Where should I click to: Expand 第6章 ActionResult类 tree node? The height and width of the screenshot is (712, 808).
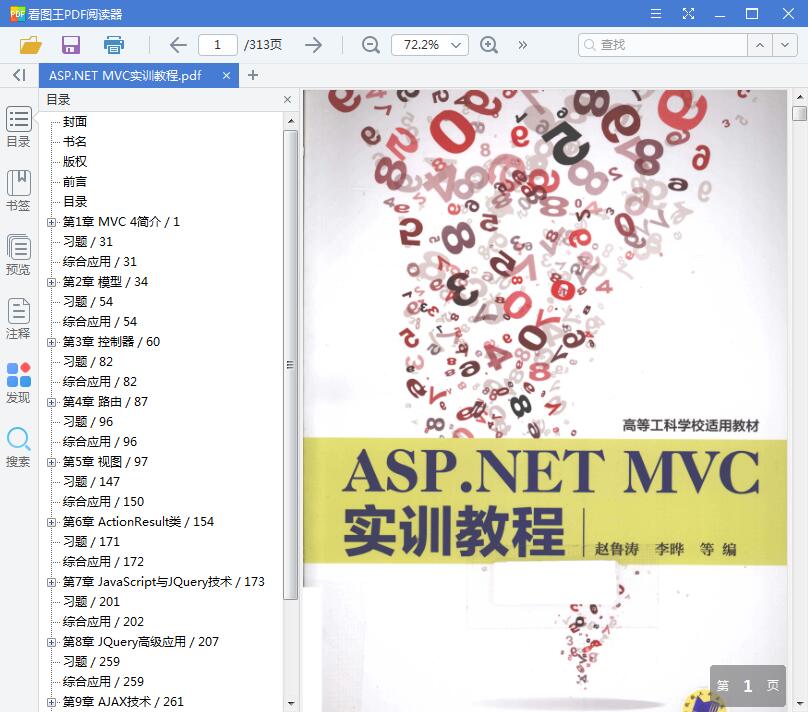coord(51,522)
